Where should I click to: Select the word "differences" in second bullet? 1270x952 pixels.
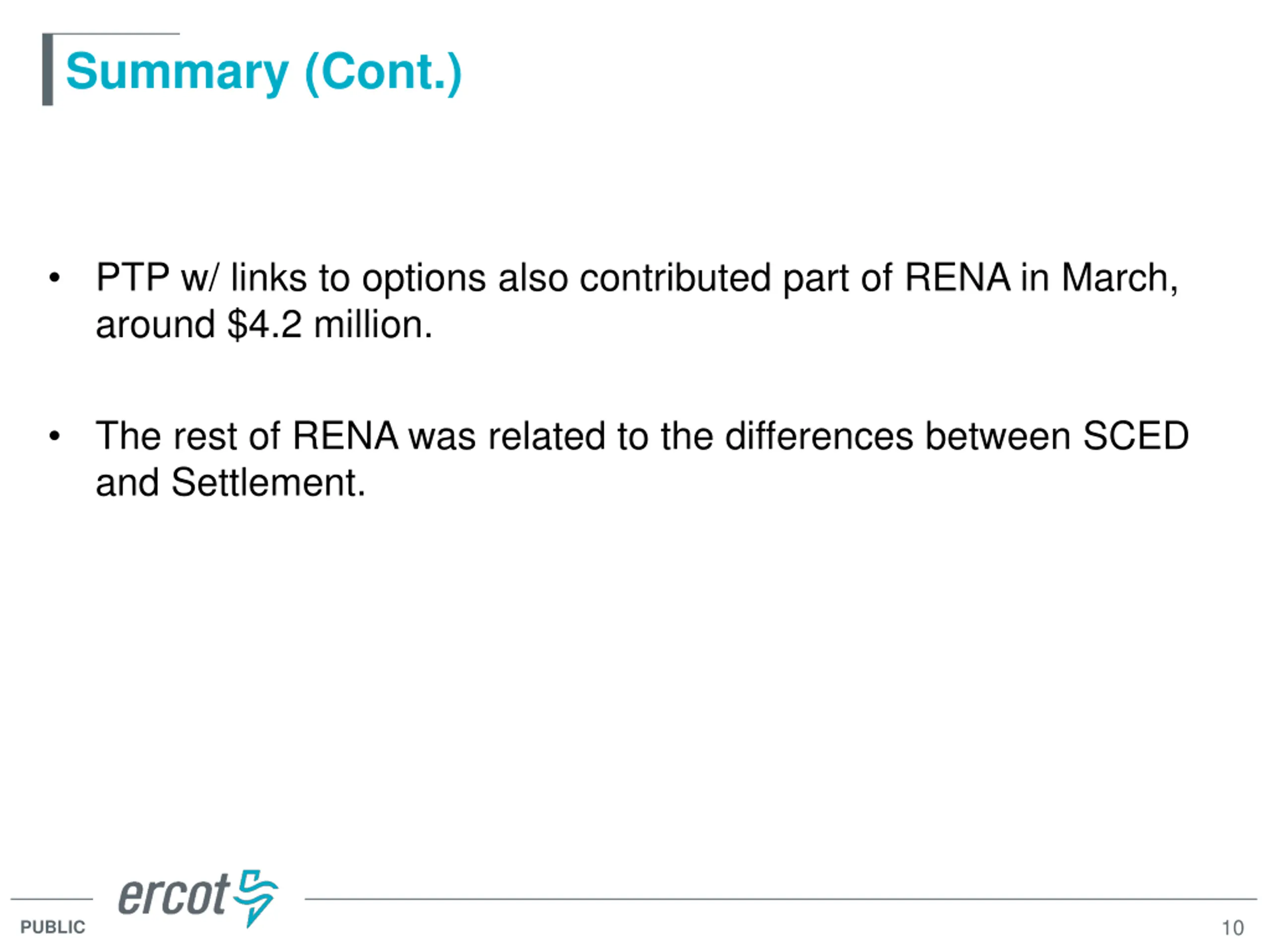pos(819,435)
